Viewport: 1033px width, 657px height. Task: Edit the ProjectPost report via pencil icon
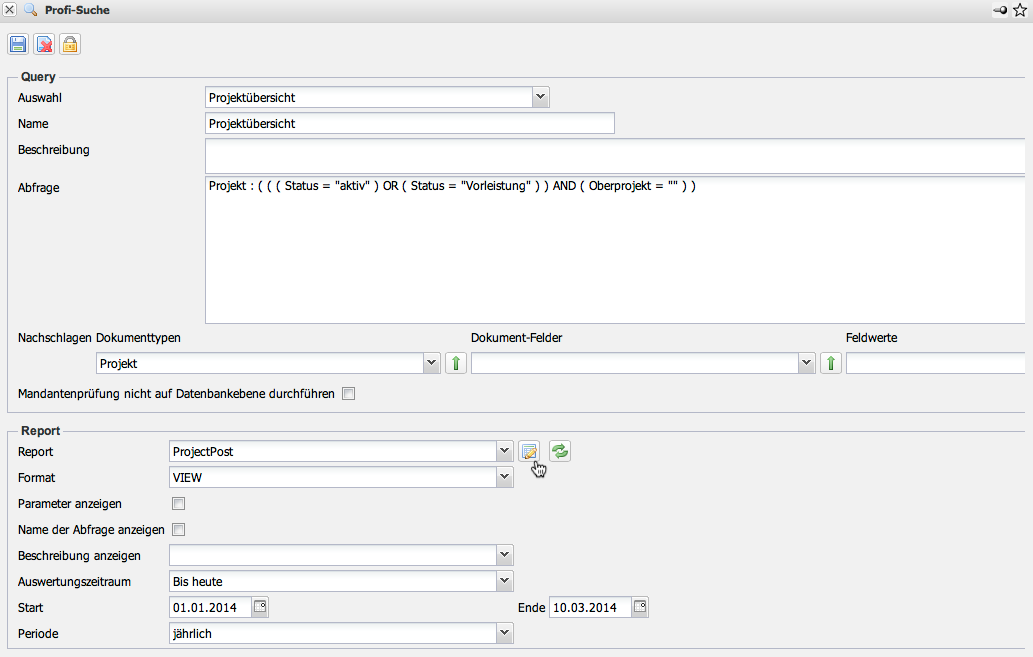pyautogui.click(x=529, y=452)
